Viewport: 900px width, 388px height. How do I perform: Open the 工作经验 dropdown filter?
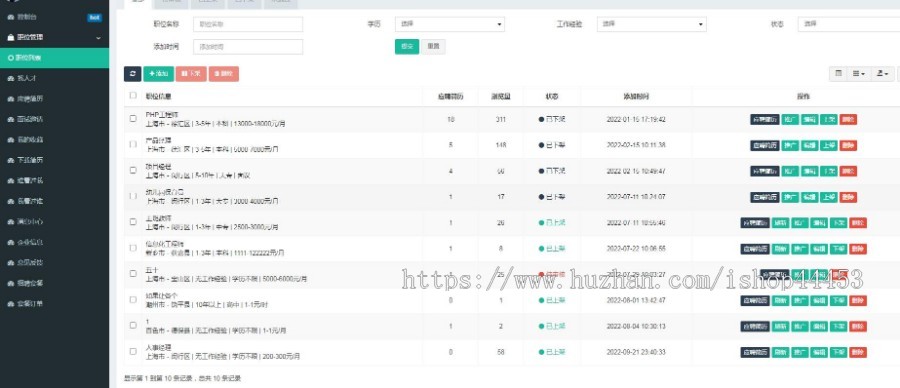(651, 24)
